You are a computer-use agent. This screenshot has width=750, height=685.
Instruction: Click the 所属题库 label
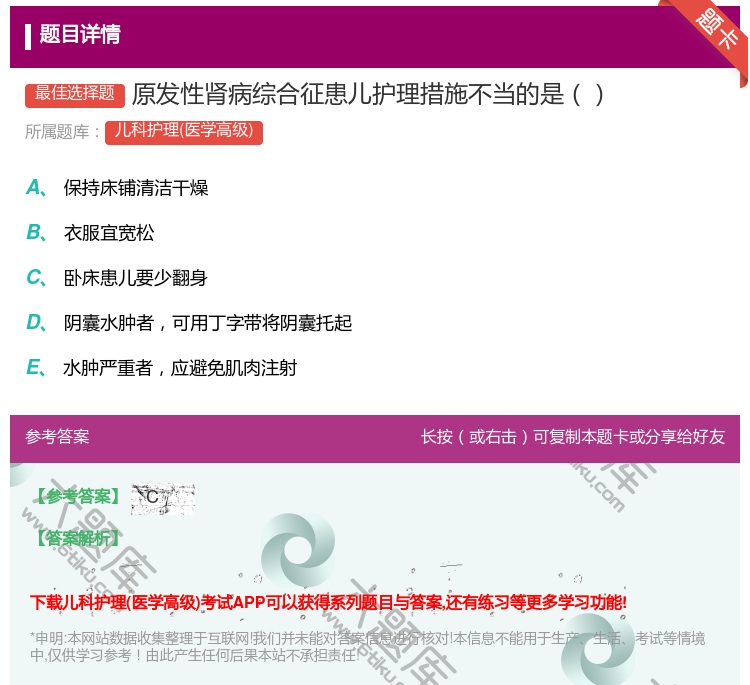click(x=63, y=132)
